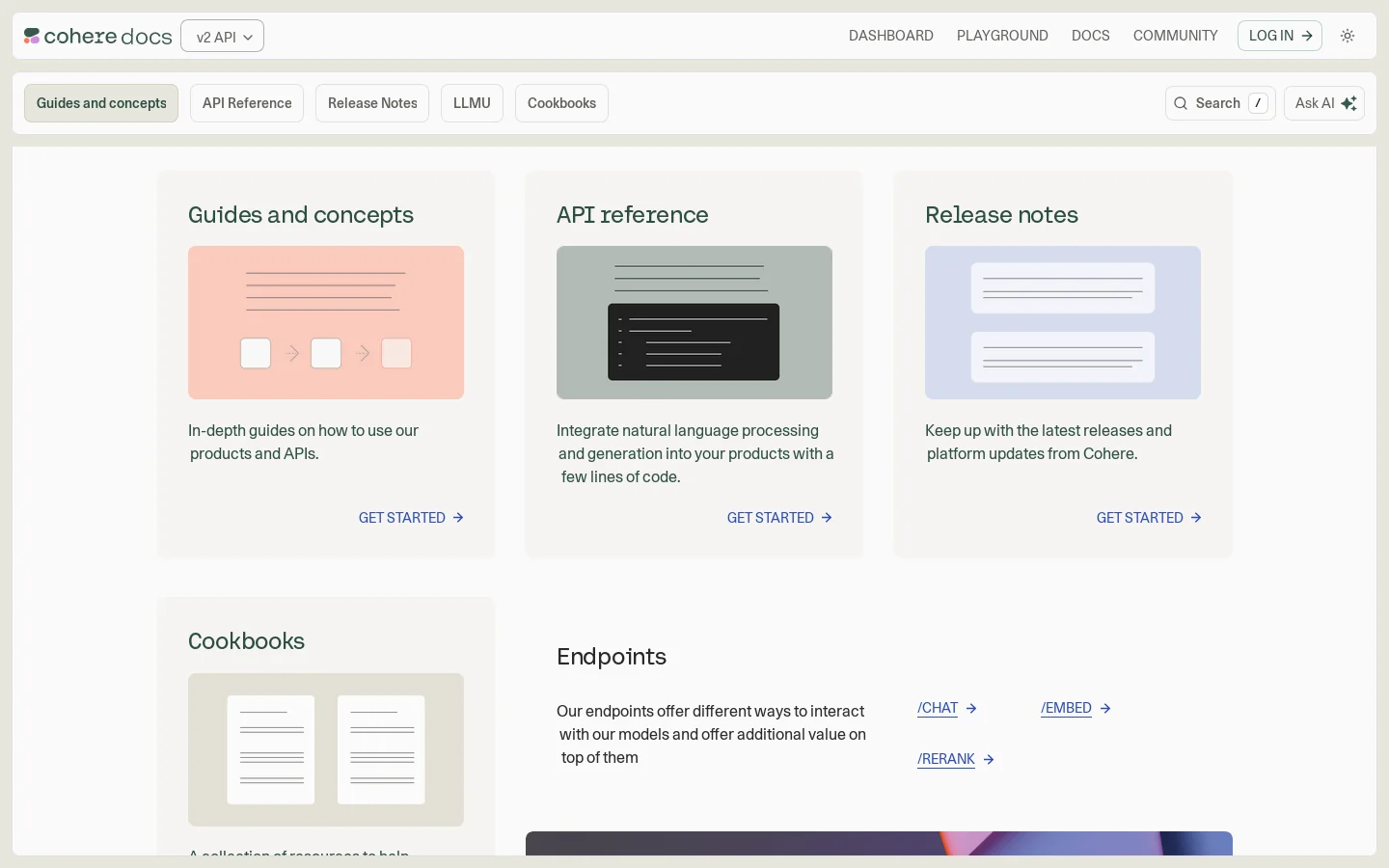Viewport: 1389px width, 868px height.
Task: Click the API reference card heading
Action: (633, 215)
